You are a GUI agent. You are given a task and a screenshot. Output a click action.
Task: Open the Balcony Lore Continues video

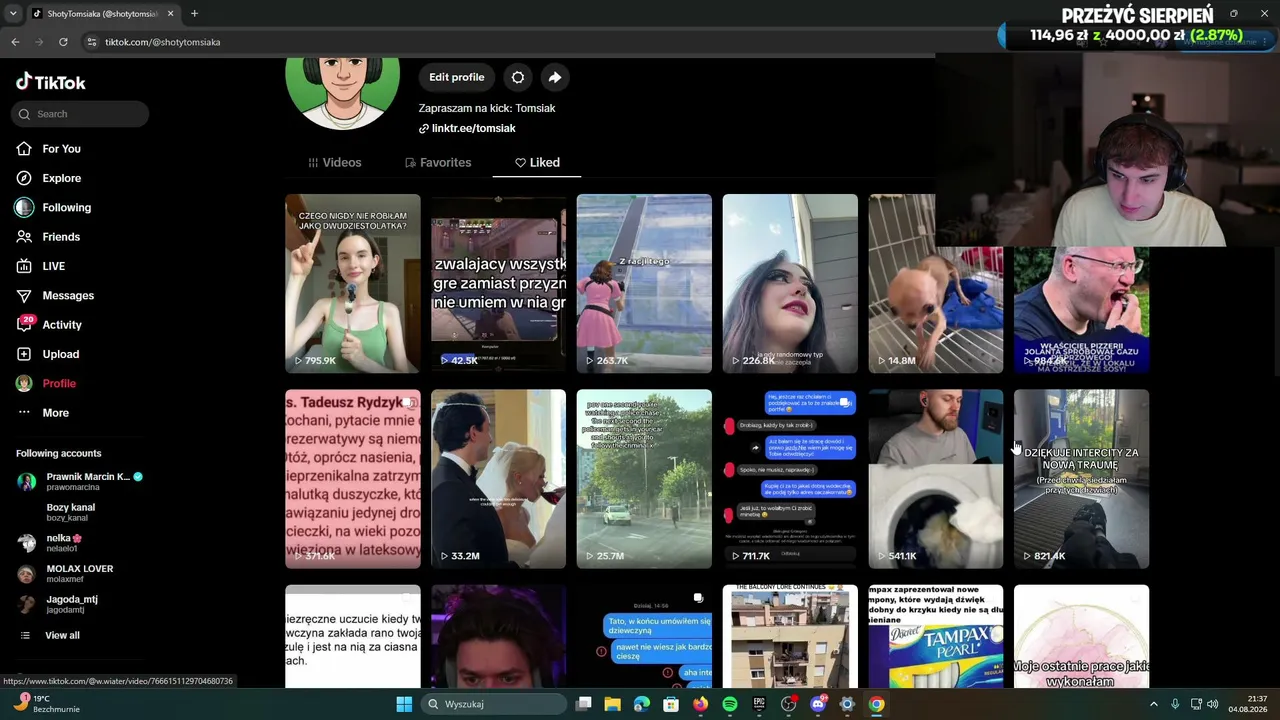[x=790, y=636]
